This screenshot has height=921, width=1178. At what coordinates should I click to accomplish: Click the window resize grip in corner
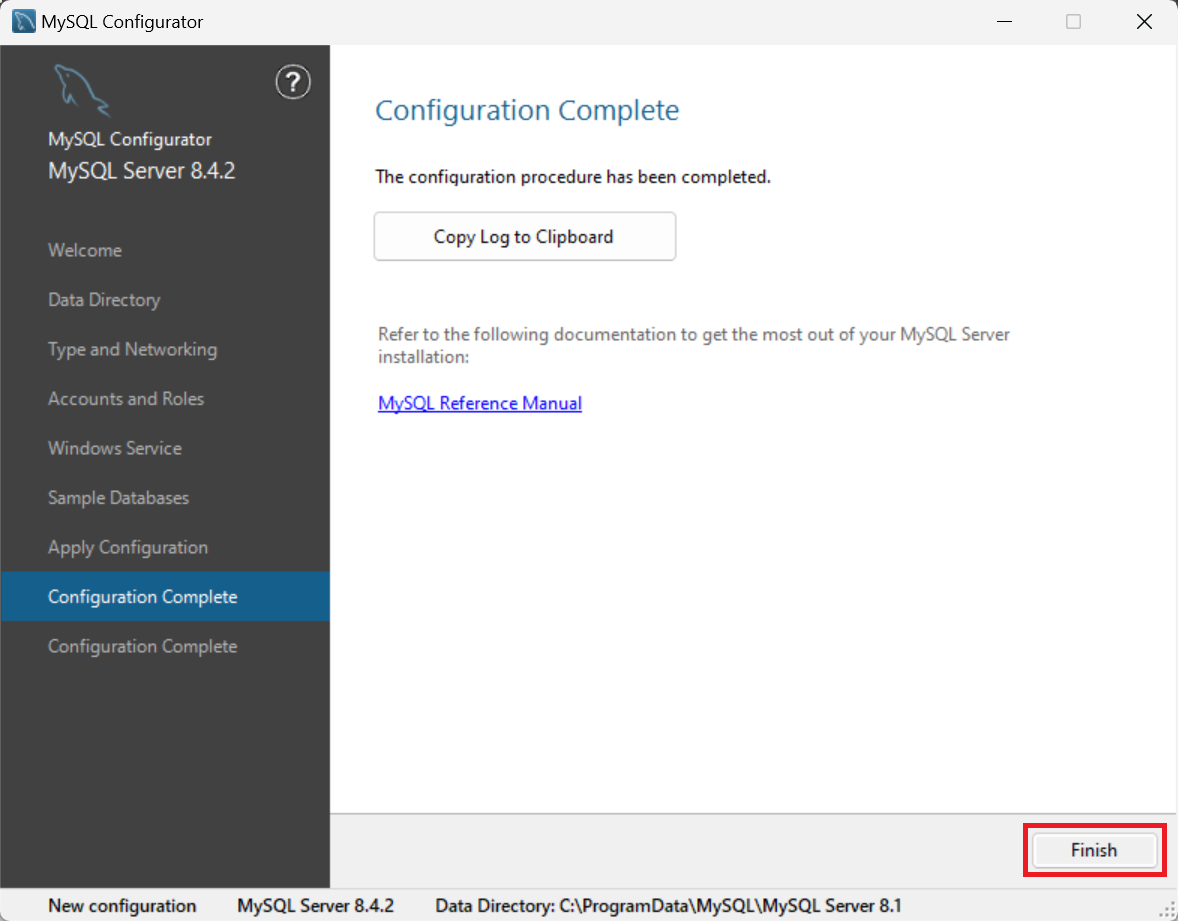[x=1167, y=910]
